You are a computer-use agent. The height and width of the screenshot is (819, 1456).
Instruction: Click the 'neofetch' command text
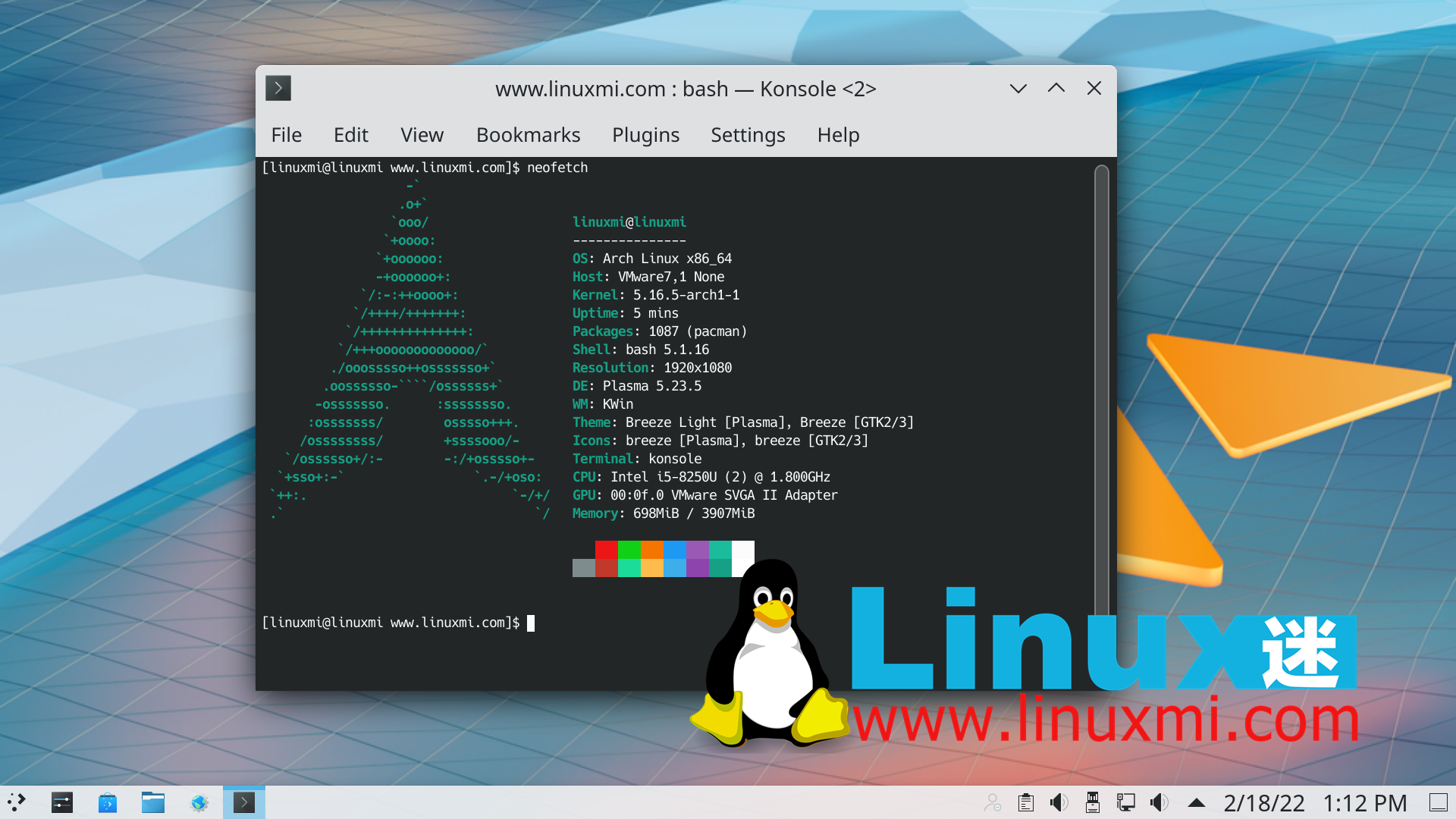pyautogui.click(x=557, y=168)
